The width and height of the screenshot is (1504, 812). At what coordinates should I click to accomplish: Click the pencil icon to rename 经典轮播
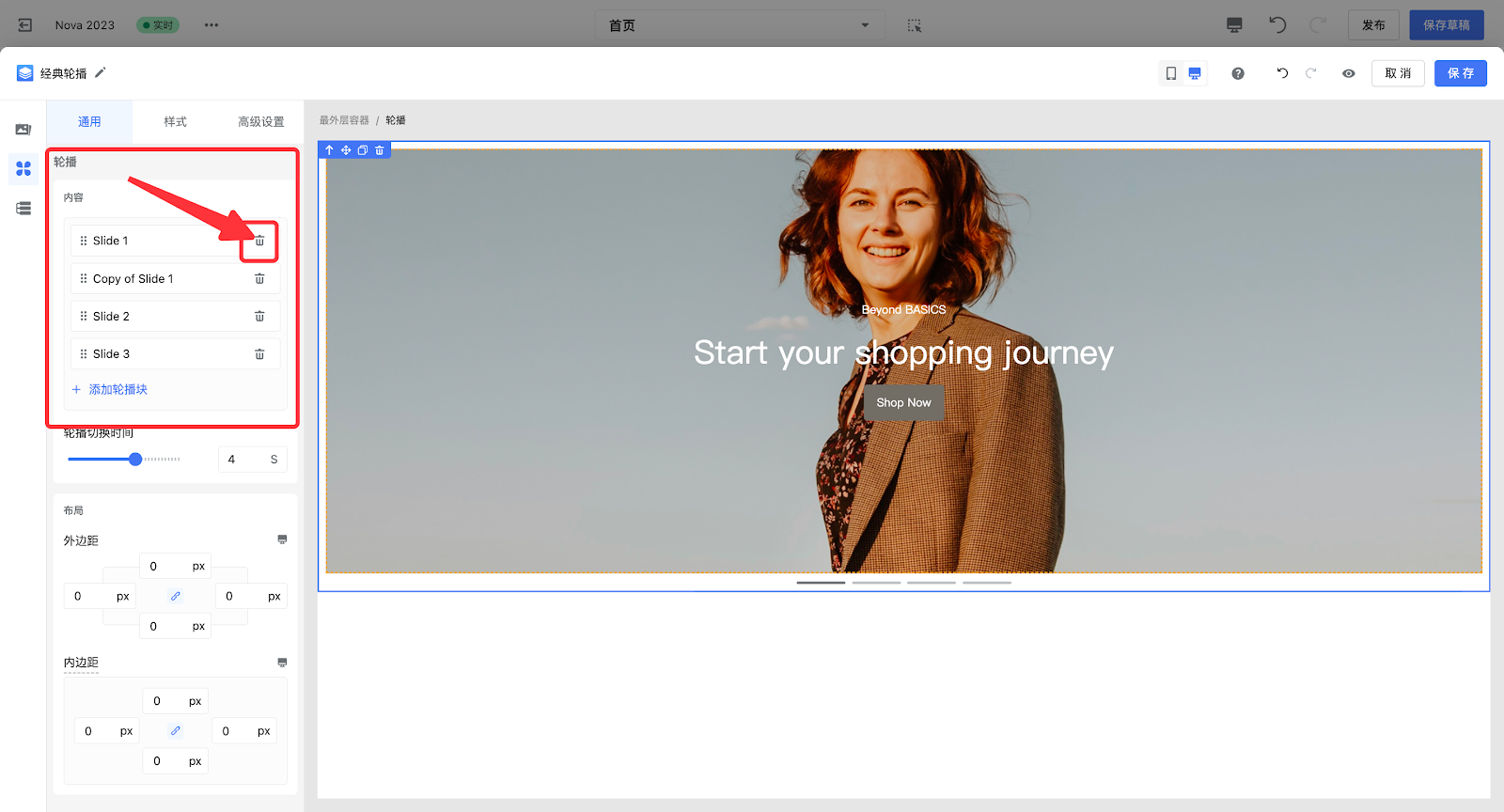point(101,72)
